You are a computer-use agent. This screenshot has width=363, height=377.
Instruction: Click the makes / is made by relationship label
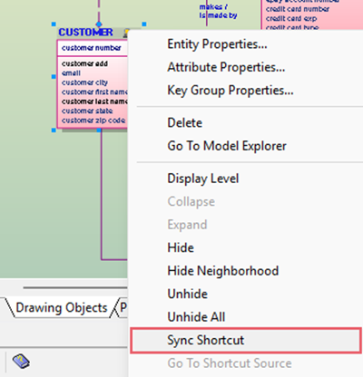click(218, 11)
